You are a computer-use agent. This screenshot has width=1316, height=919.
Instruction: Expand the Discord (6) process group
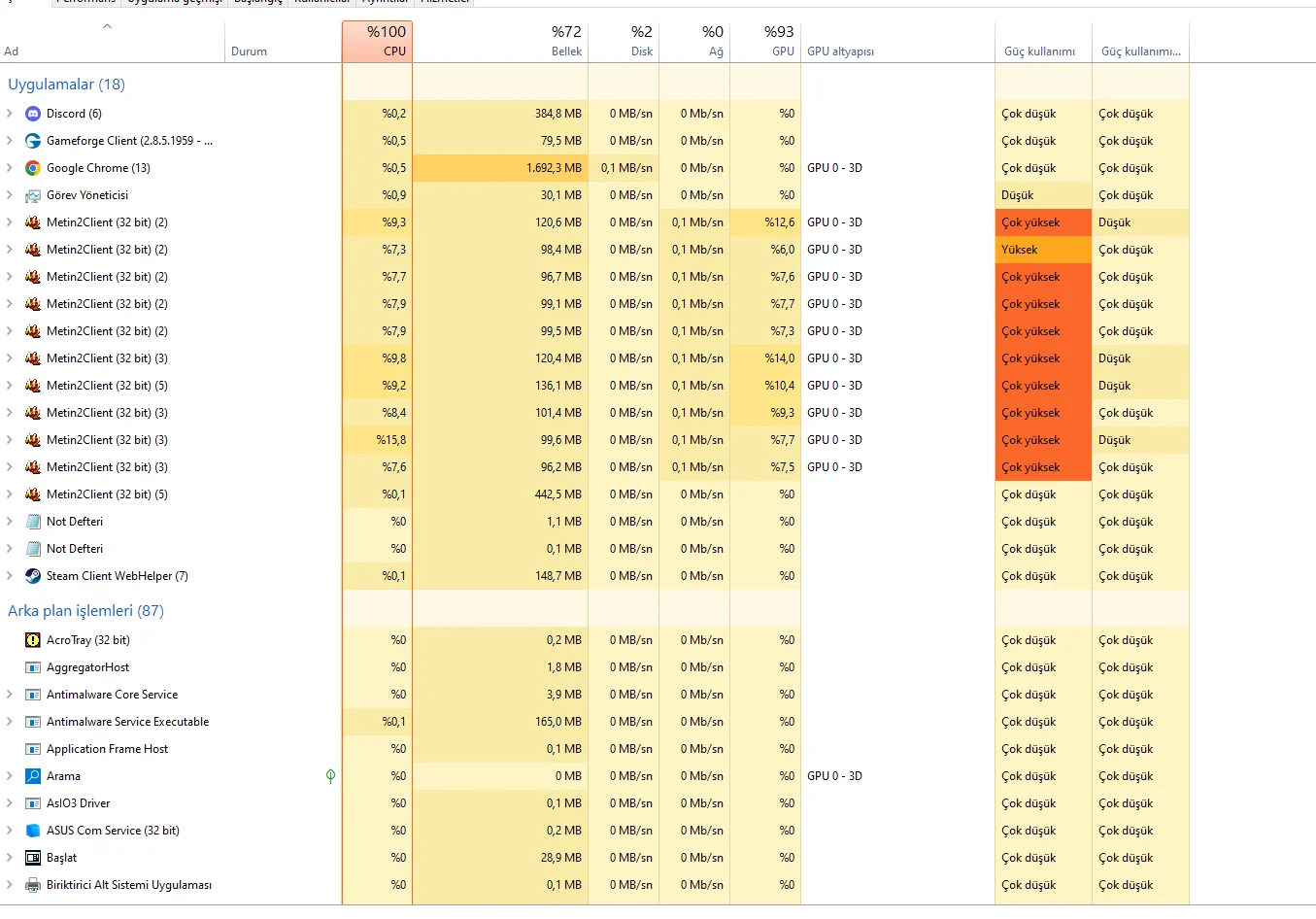tap(10, 114)
